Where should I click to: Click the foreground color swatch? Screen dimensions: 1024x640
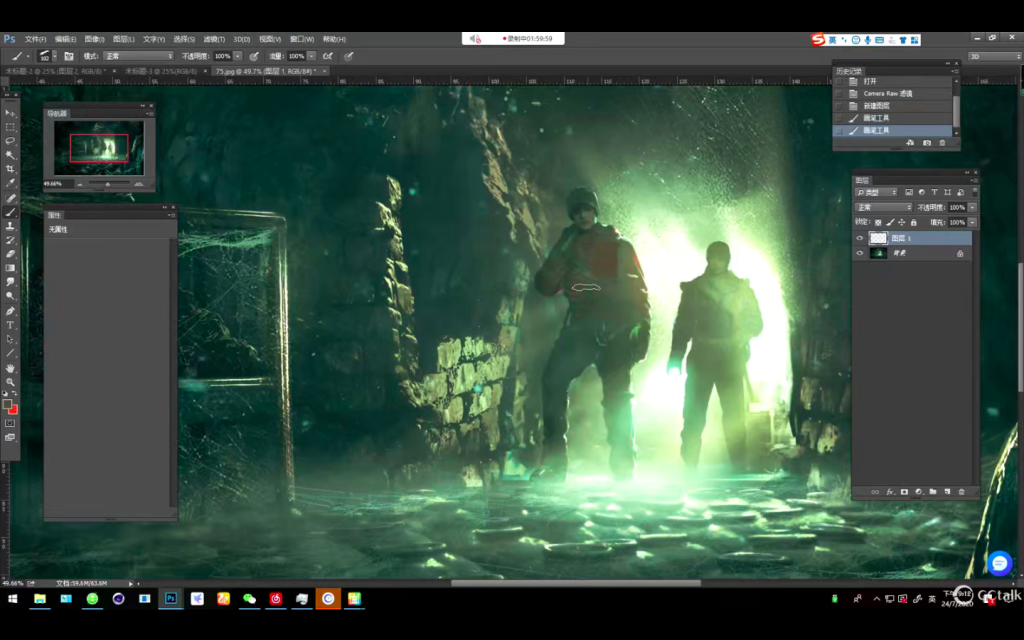click(x=8, y=404)
